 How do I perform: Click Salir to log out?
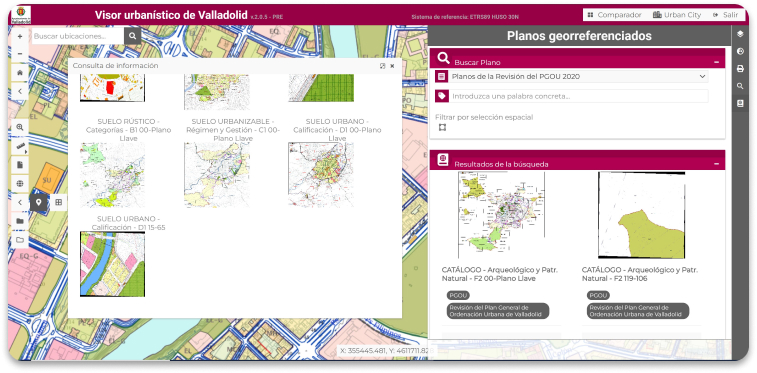tap(726, 15)
